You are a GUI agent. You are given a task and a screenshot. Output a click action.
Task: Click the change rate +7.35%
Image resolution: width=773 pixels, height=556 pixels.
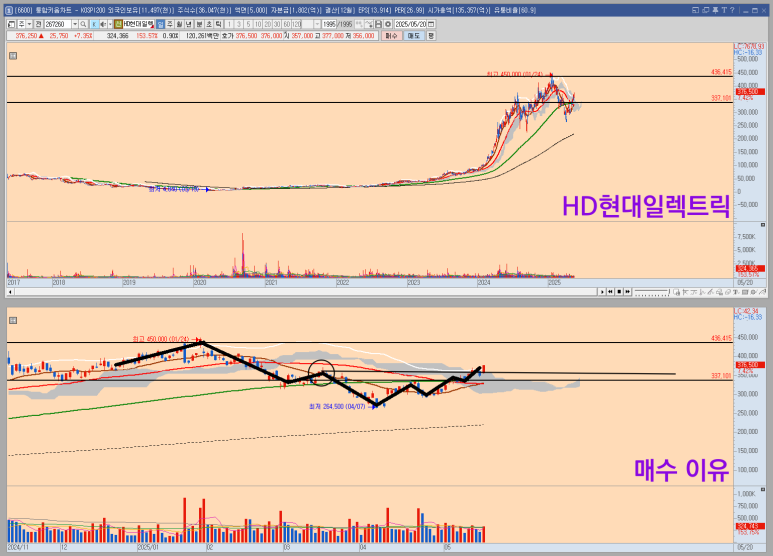coord(83,35)
